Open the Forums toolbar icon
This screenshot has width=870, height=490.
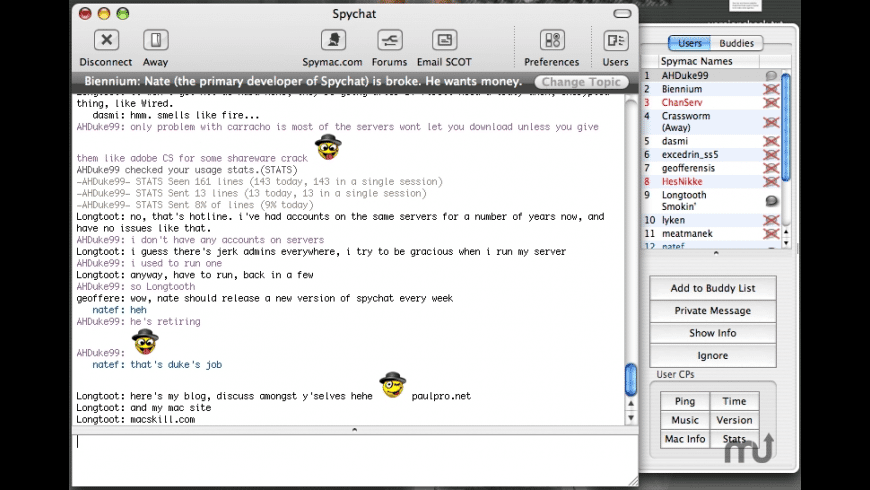(x=389, y=41)
